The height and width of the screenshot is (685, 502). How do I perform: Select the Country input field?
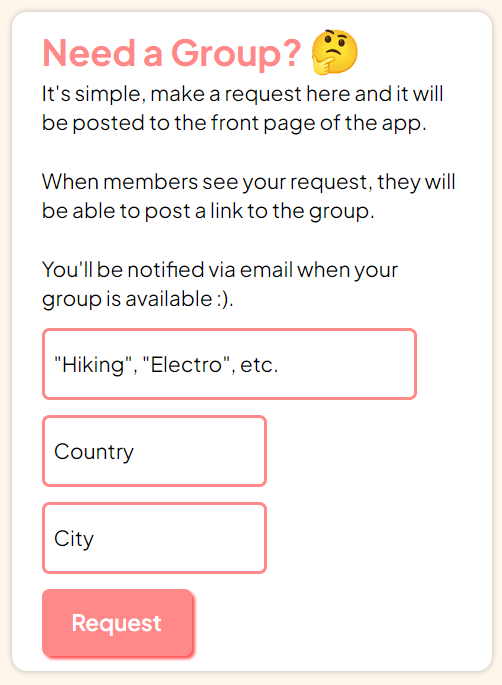[154, 451]
